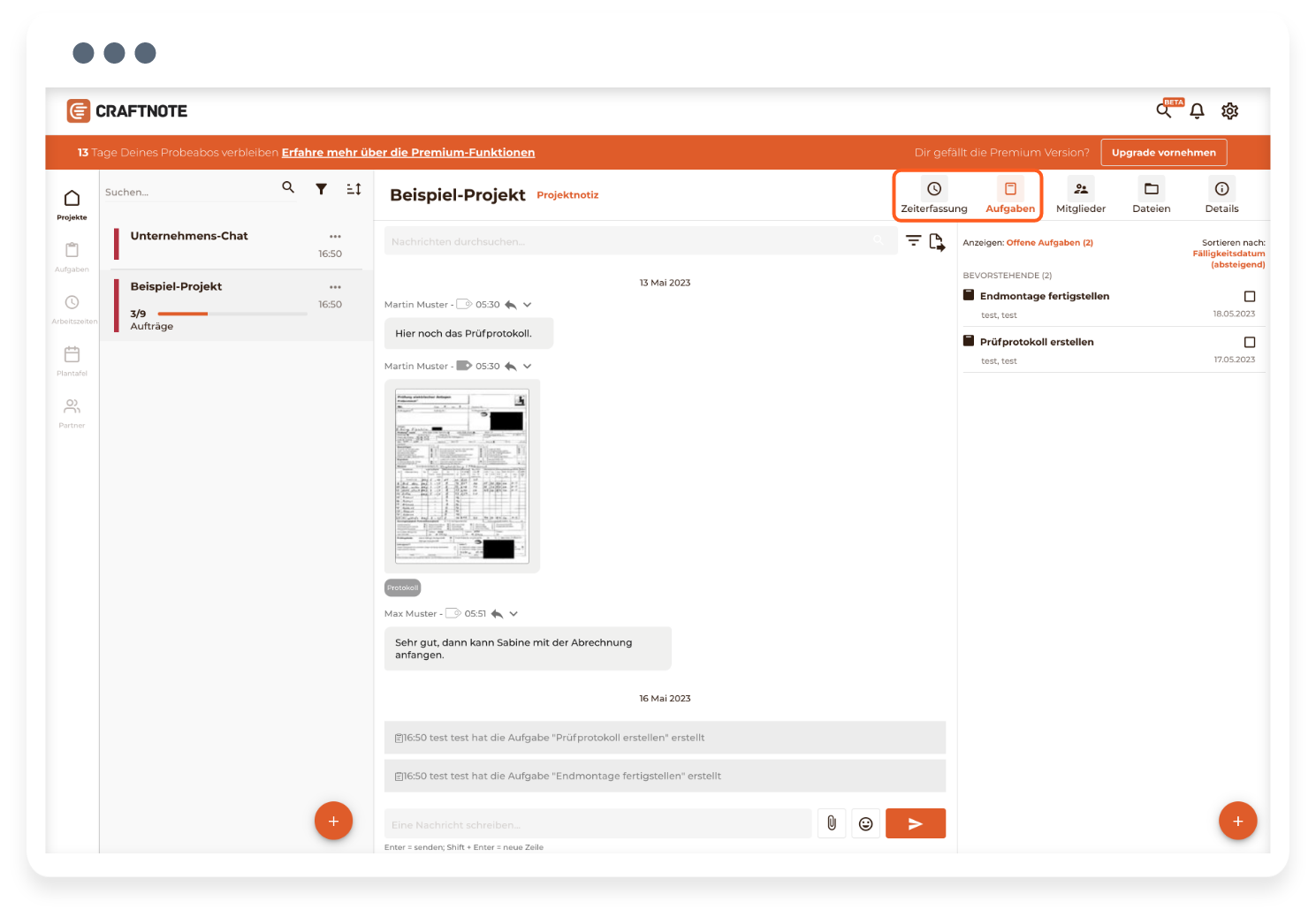The image size is (1316, 917).
Task: Open settings gear icon
Action: [x=1229, y=111]
